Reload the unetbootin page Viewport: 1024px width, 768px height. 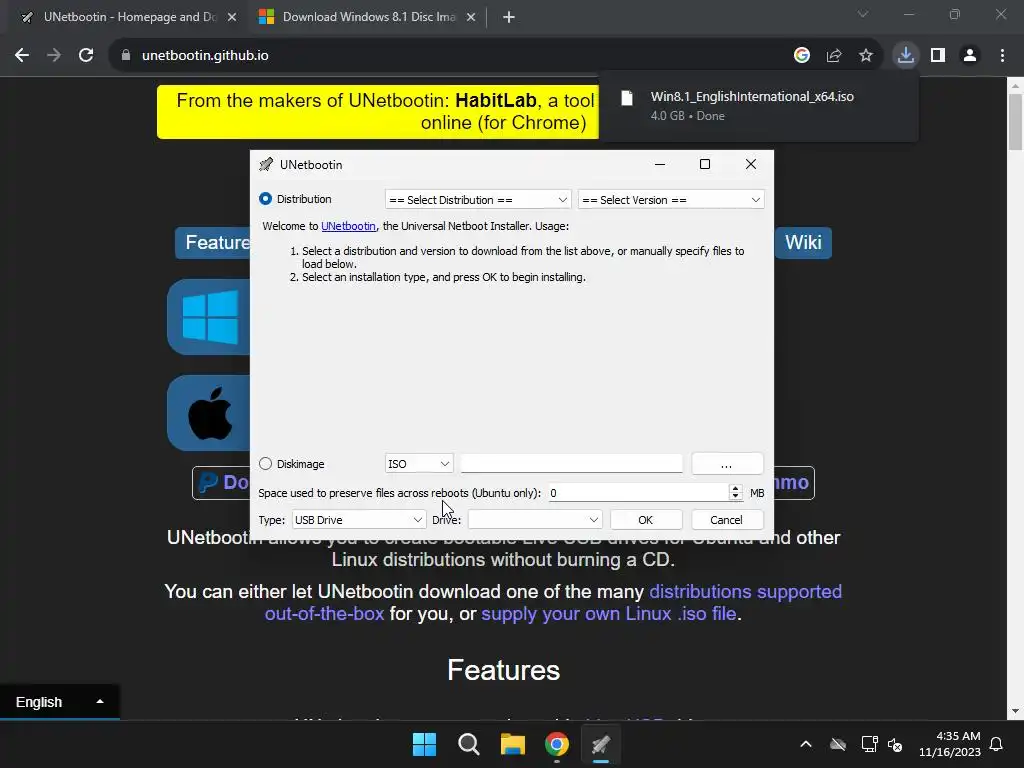point(86,56)
